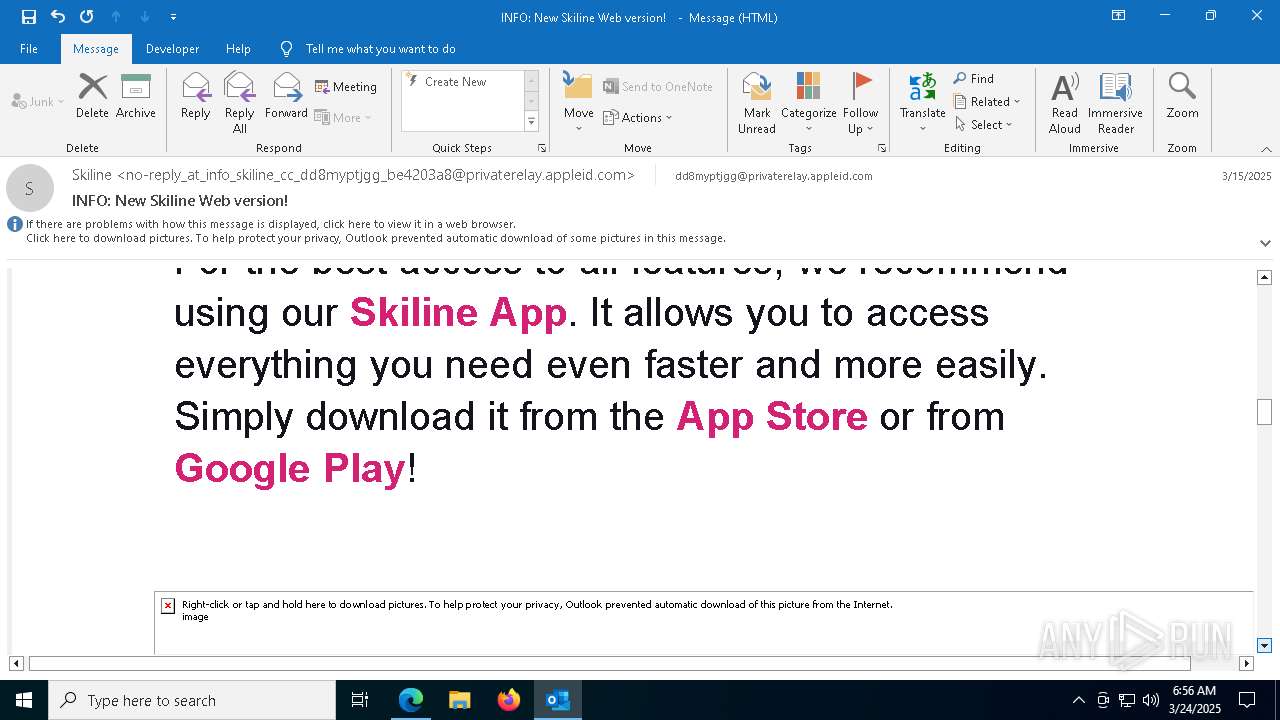Viewport: 1280px width, 720px height.
Task: Click here to download pictures line
Action: click(376, 238)
